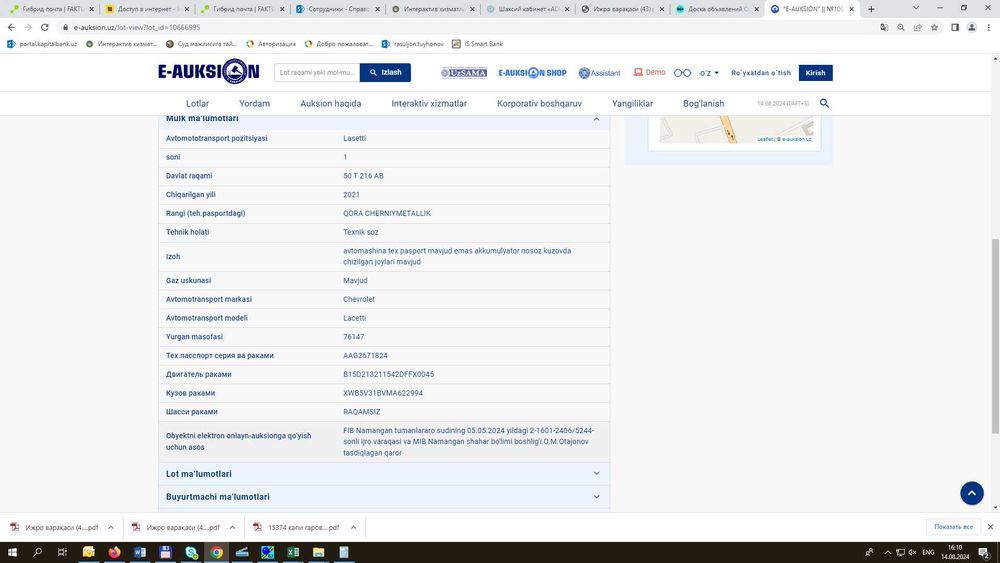Click the scroll-to-top round arrow button
Viewport: 1000px width, 563px height.
coord(971,493)
